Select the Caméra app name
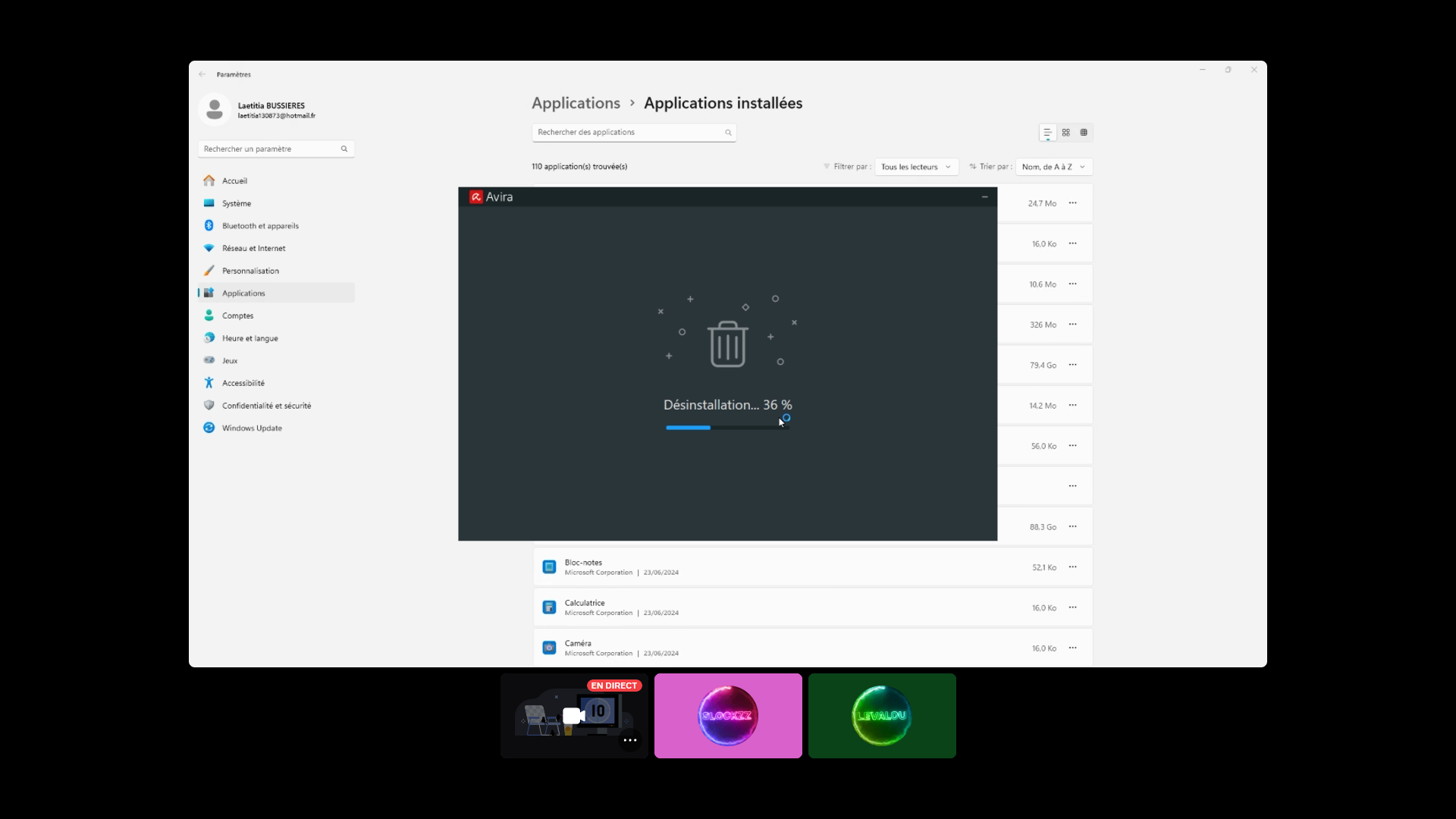Screen dimensions: 1456x819 point(578,643)
